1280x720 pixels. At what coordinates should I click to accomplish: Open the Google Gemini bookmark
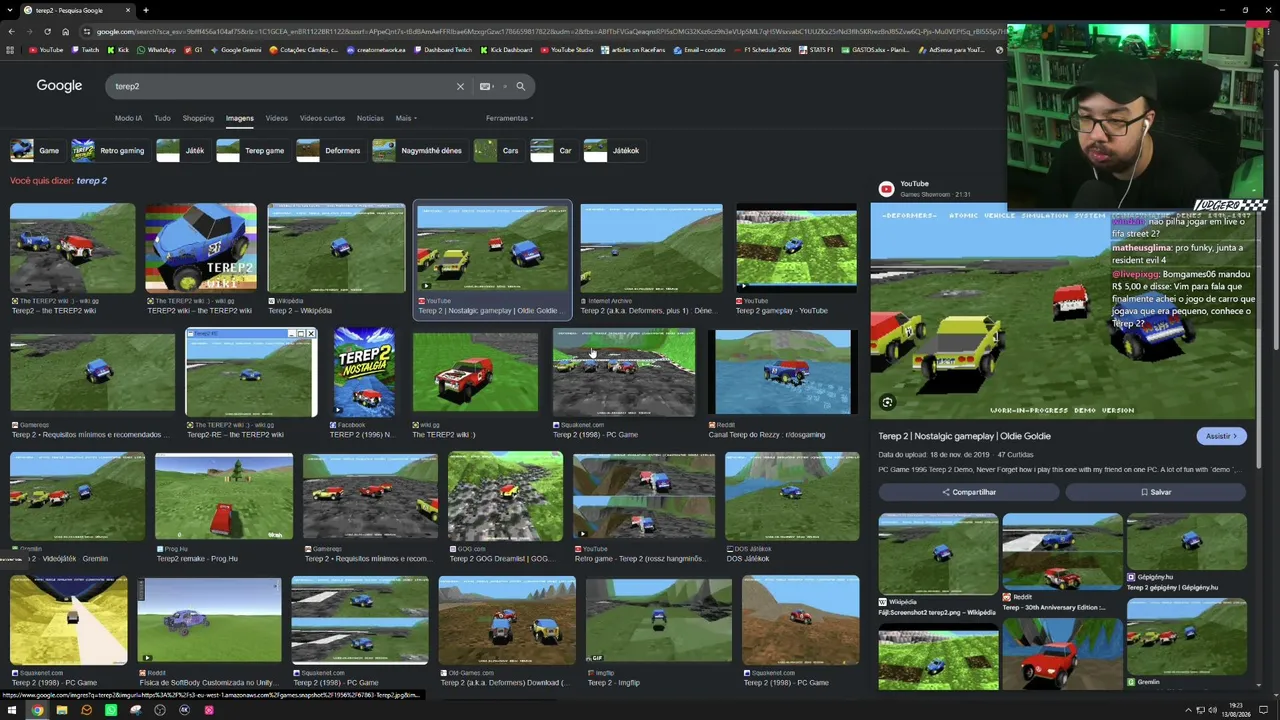pyautogui.click(x=235, y=50)
